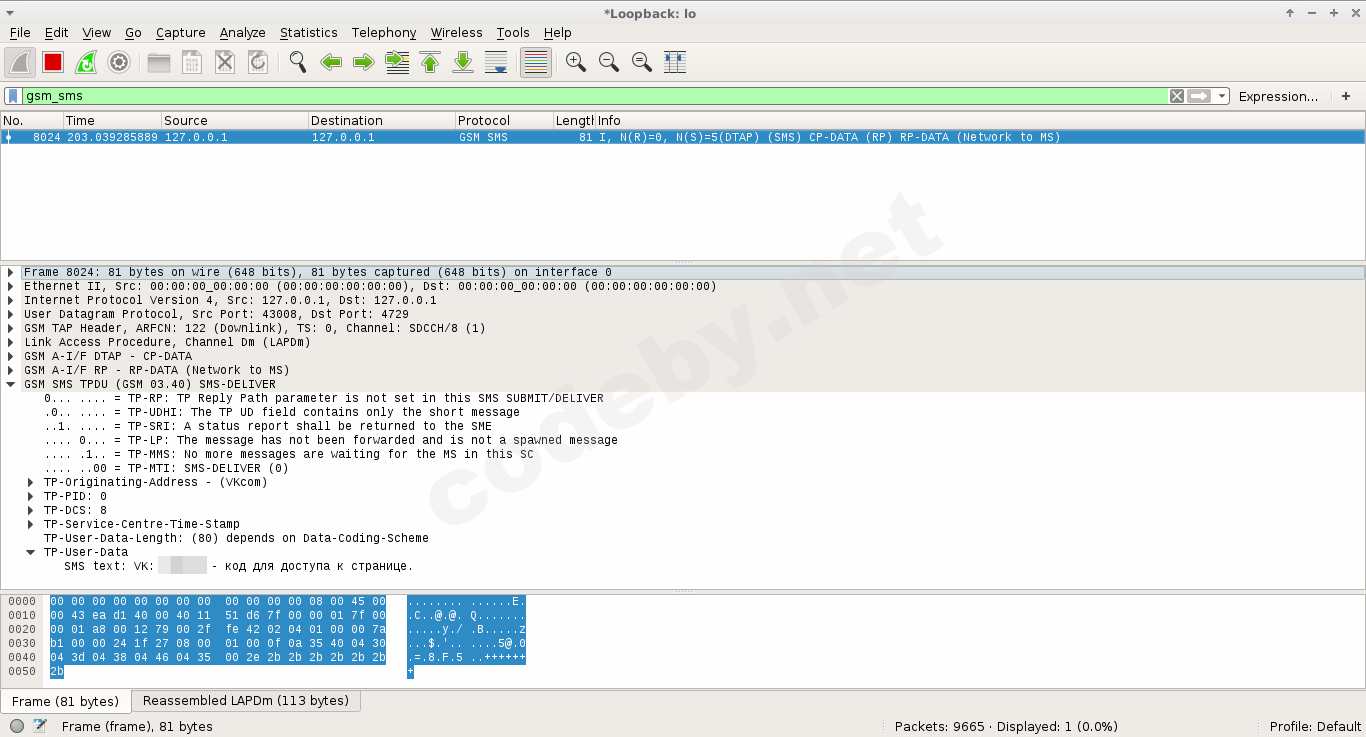
Task: Switch to Reassembled LAPDm tab
Action: (x=246, y=701)
